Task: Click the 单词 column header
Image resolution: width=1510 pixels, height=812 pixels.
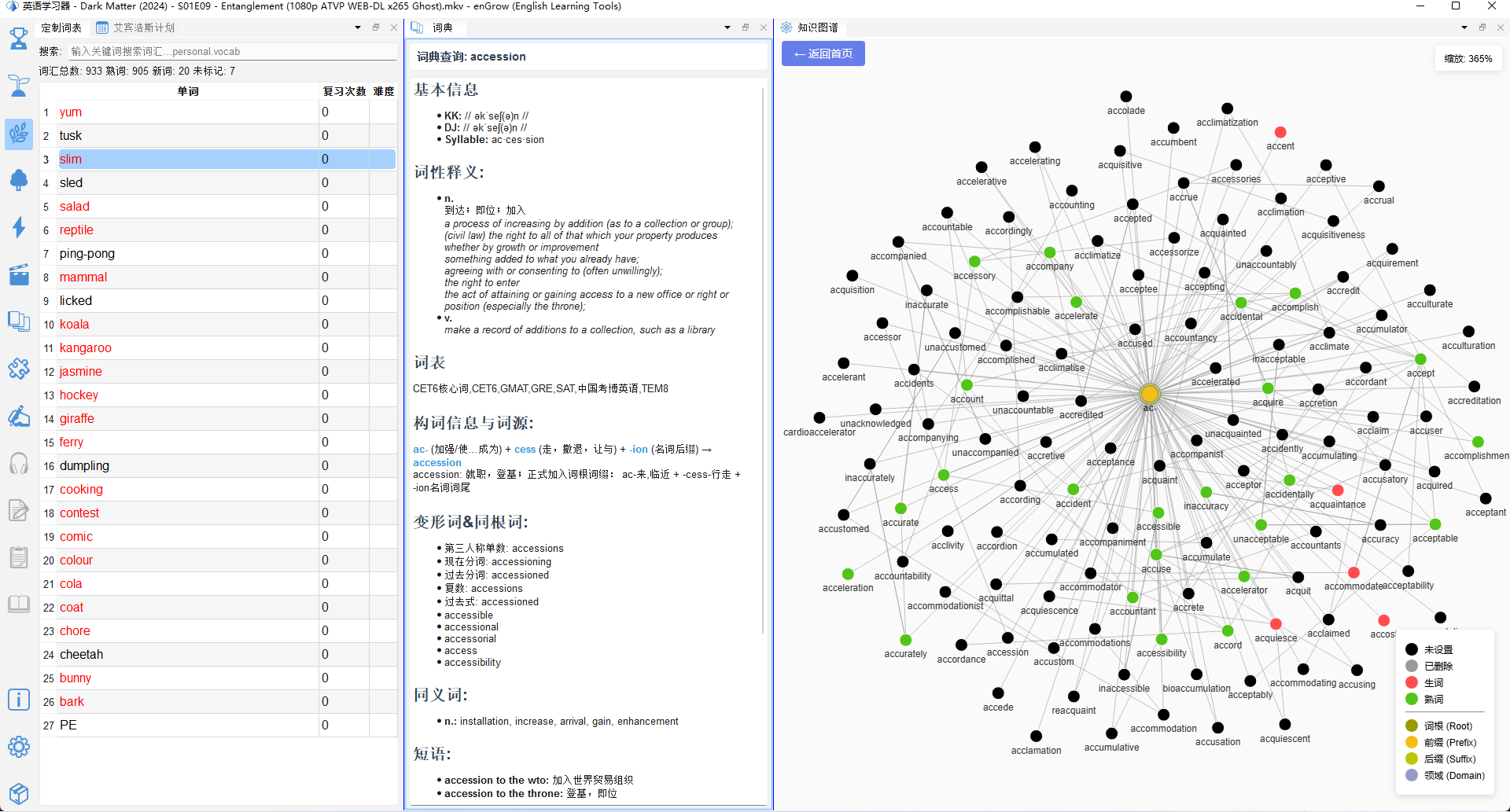Action: click(x=188, y=91)
